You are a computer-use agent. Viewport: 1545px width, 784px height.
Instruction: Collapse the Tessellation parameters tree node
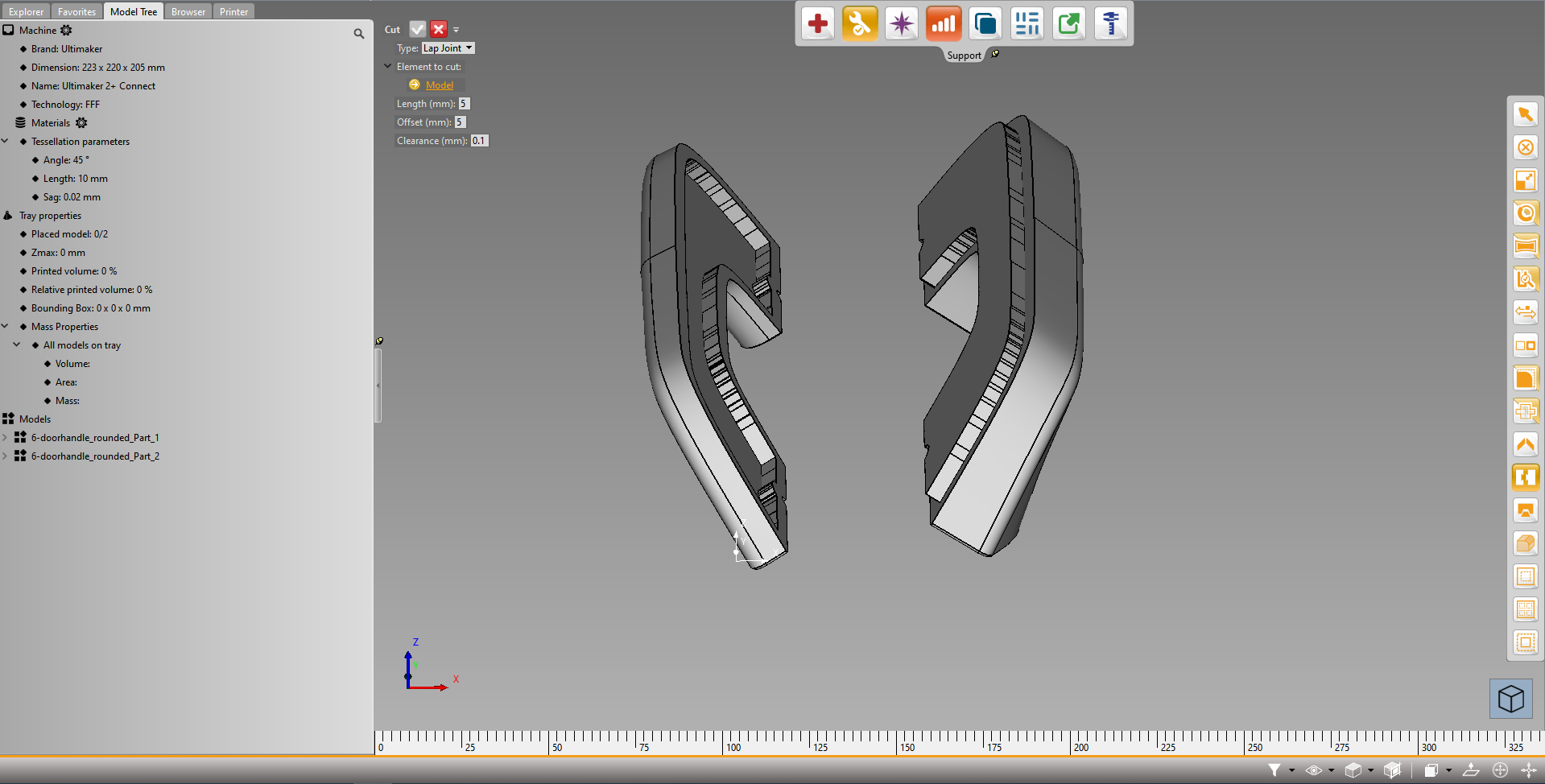tap(6, 141)
